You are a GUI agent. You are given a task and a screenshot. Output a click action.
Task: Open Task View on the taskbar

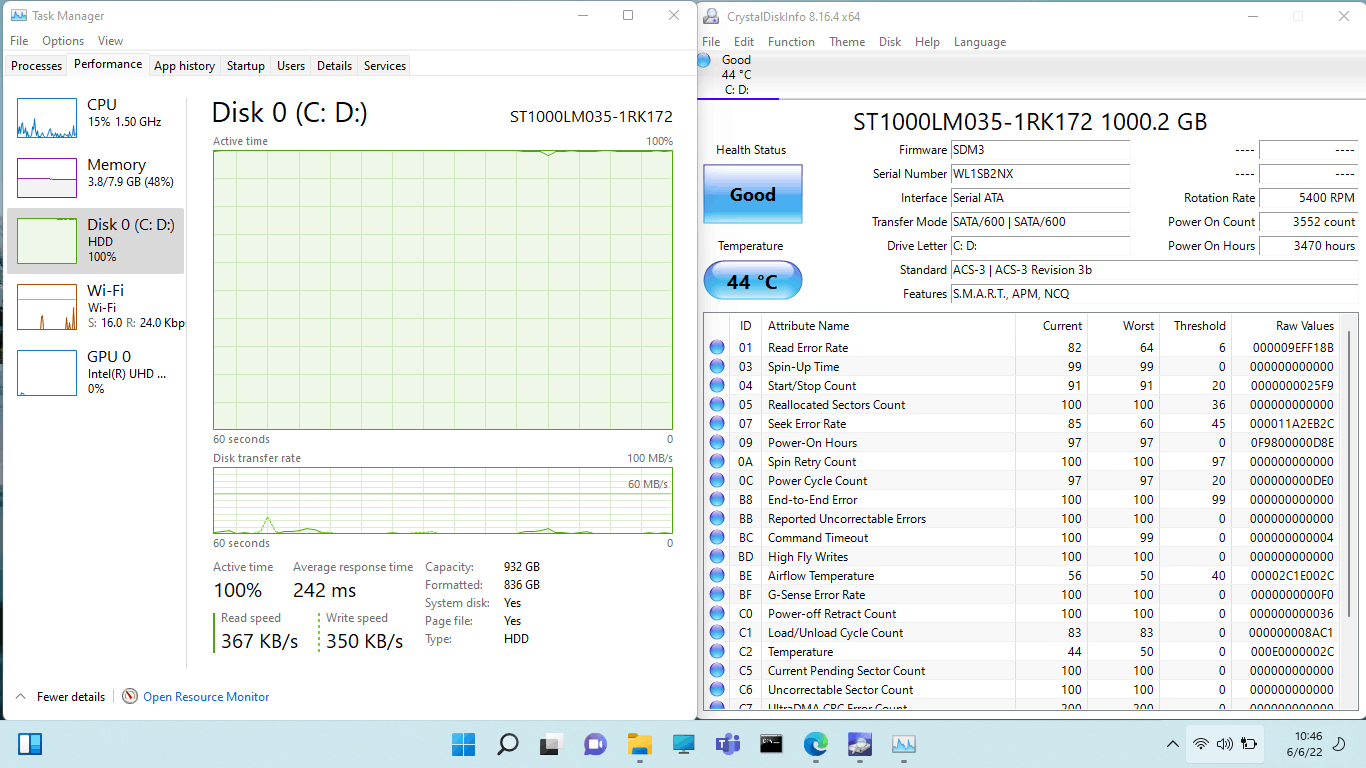coord(551,744)
